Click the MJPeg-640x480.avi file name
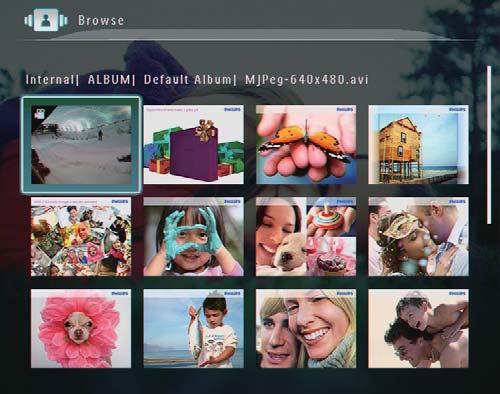The image size is (500, 394). coord(307,80)
